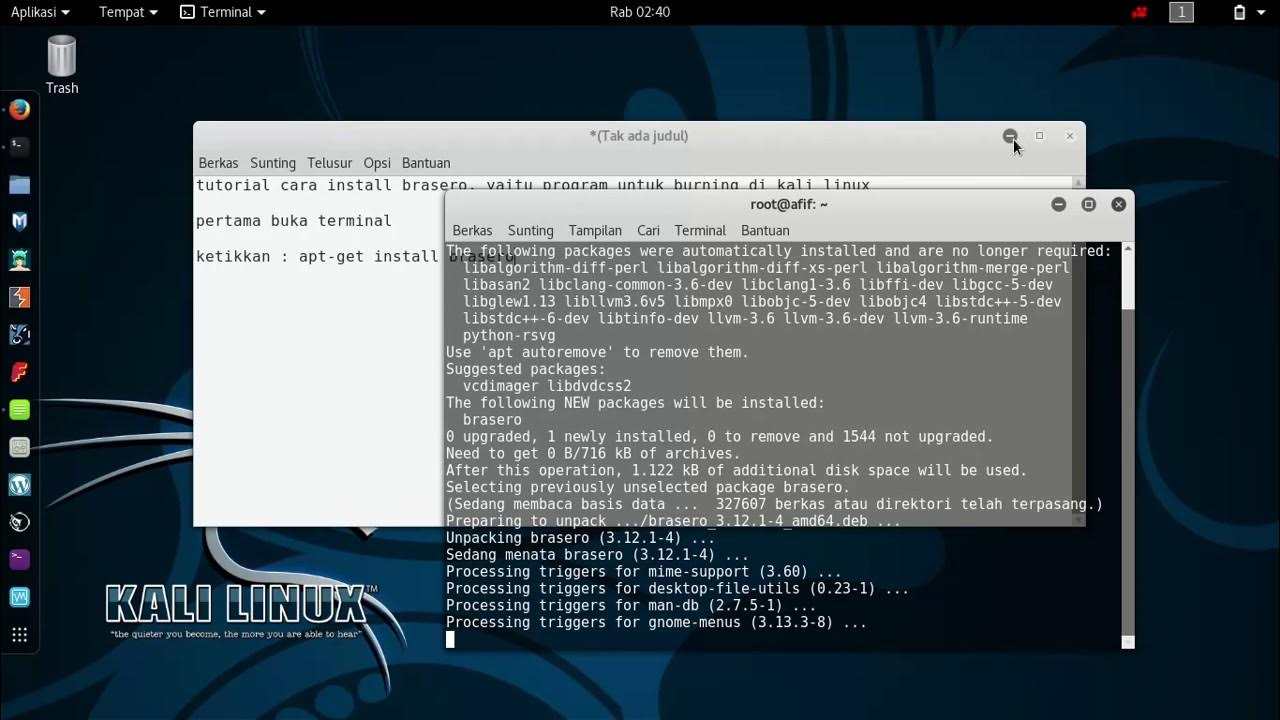Screen dimensions: 1280x720
Task: Click the text editor title '*(Tak ada judul)'
Action: pos(639,136)
